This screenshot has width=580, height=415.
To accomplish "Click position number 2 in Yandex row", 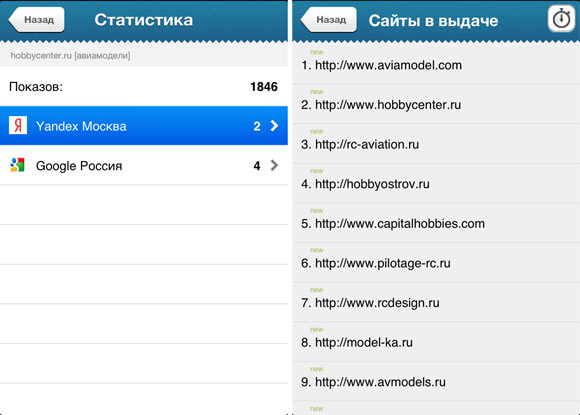I will point(257,126).
